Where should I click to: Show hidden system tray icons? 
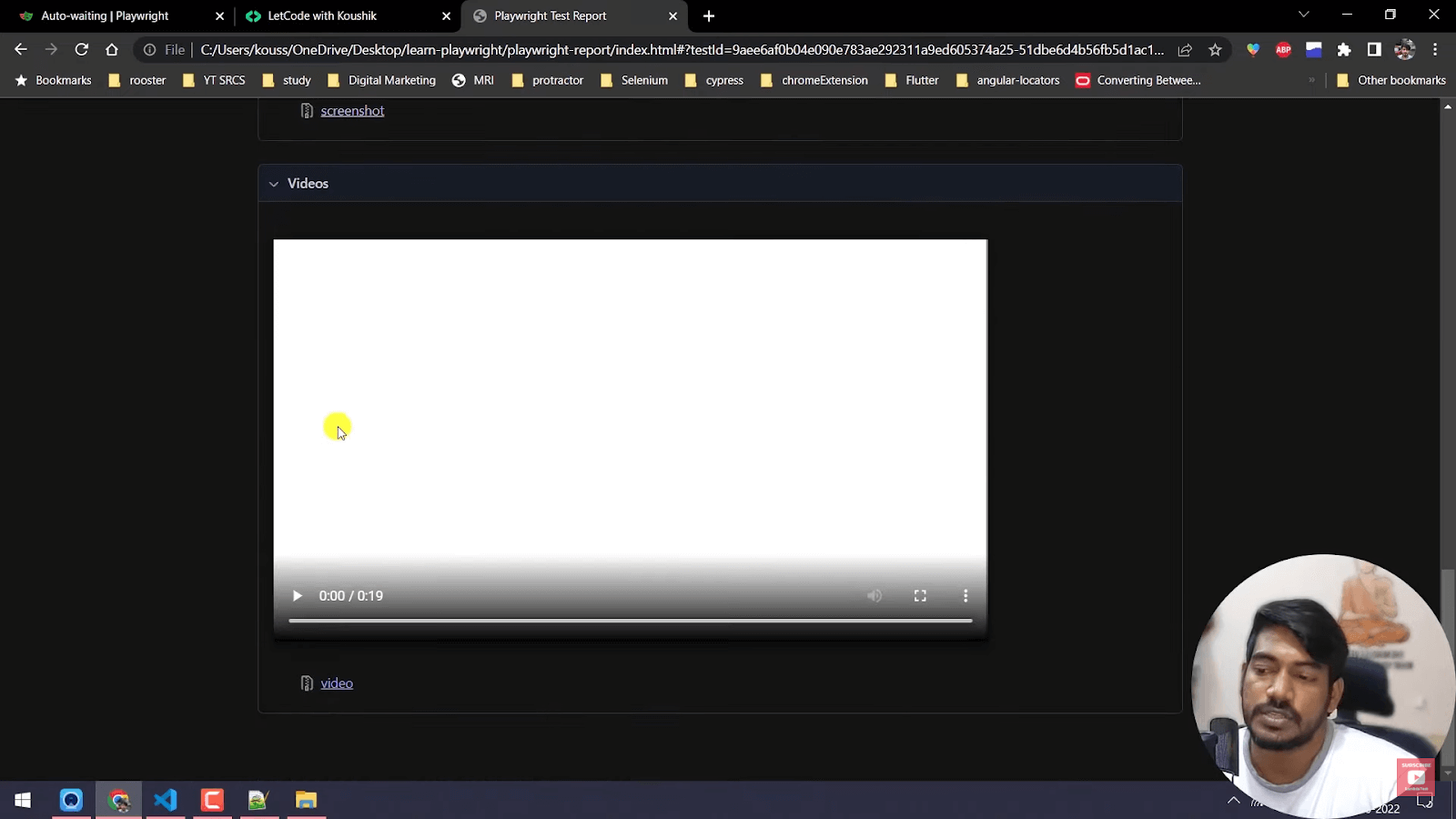(1234, 801)
